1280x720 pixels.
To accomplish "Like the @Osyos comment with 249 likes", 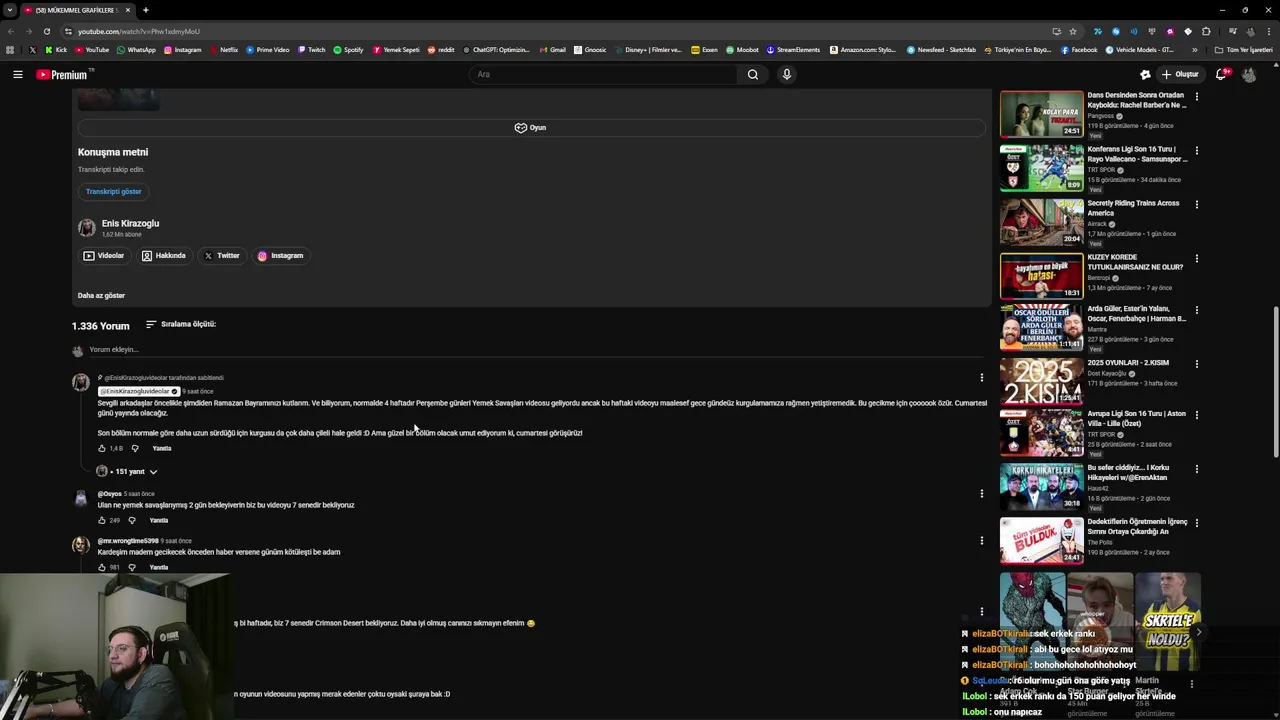I will coord(101,520).
